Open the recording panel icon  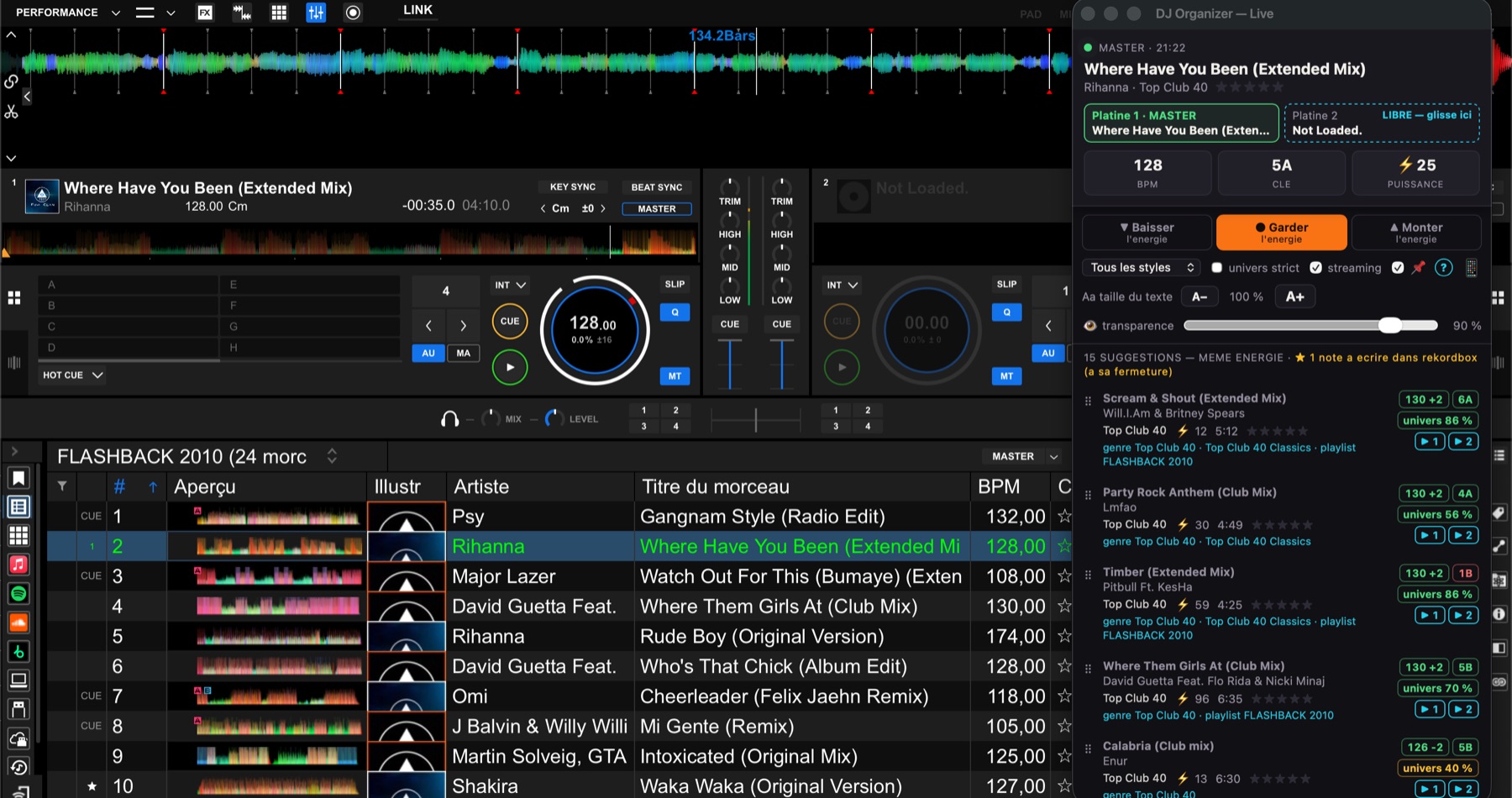click(x=354, y=13)
